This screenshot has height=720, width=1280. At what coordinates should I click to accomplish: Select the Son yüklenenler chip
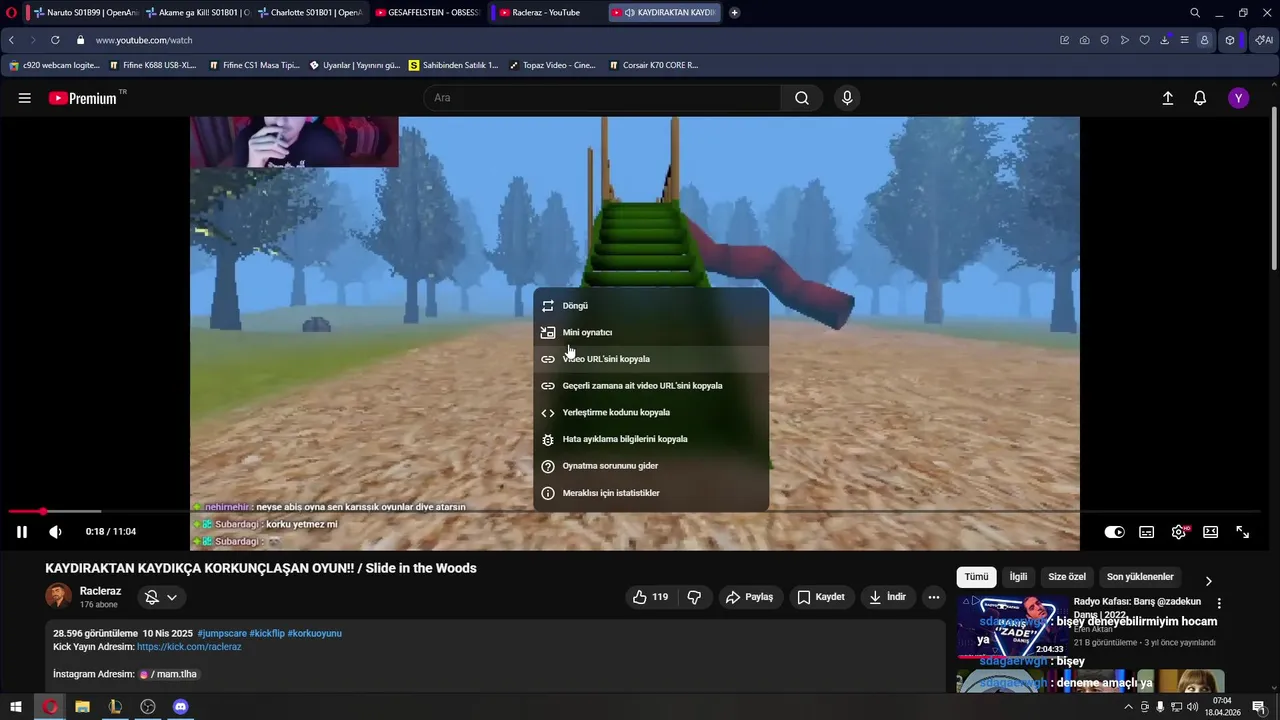coord(1140,577)
